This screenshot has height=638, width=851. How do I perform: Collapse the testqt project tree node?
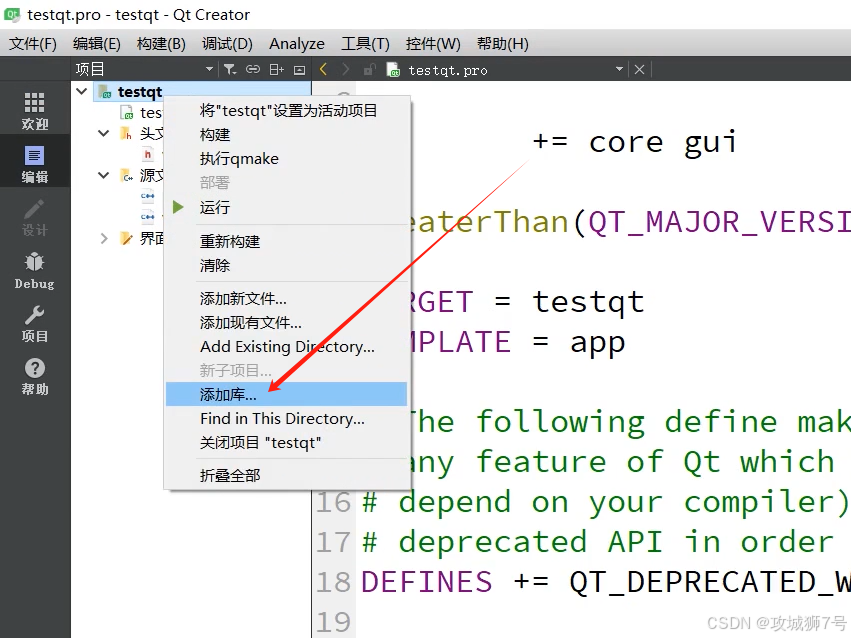pyautogui.click(x=82, y=91)
